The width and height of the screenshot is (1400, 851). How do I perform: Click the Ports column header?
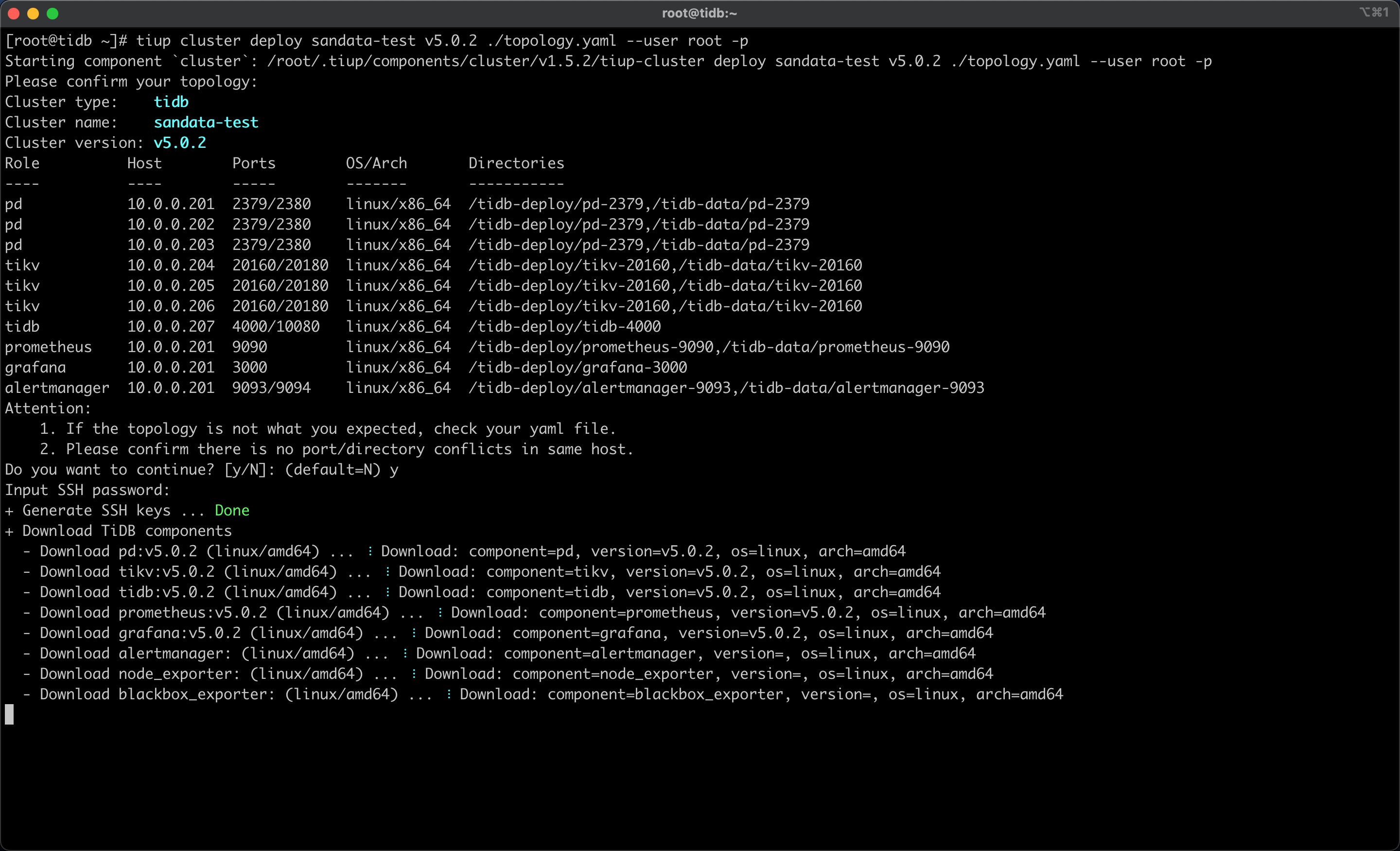[x=254, y=163]
